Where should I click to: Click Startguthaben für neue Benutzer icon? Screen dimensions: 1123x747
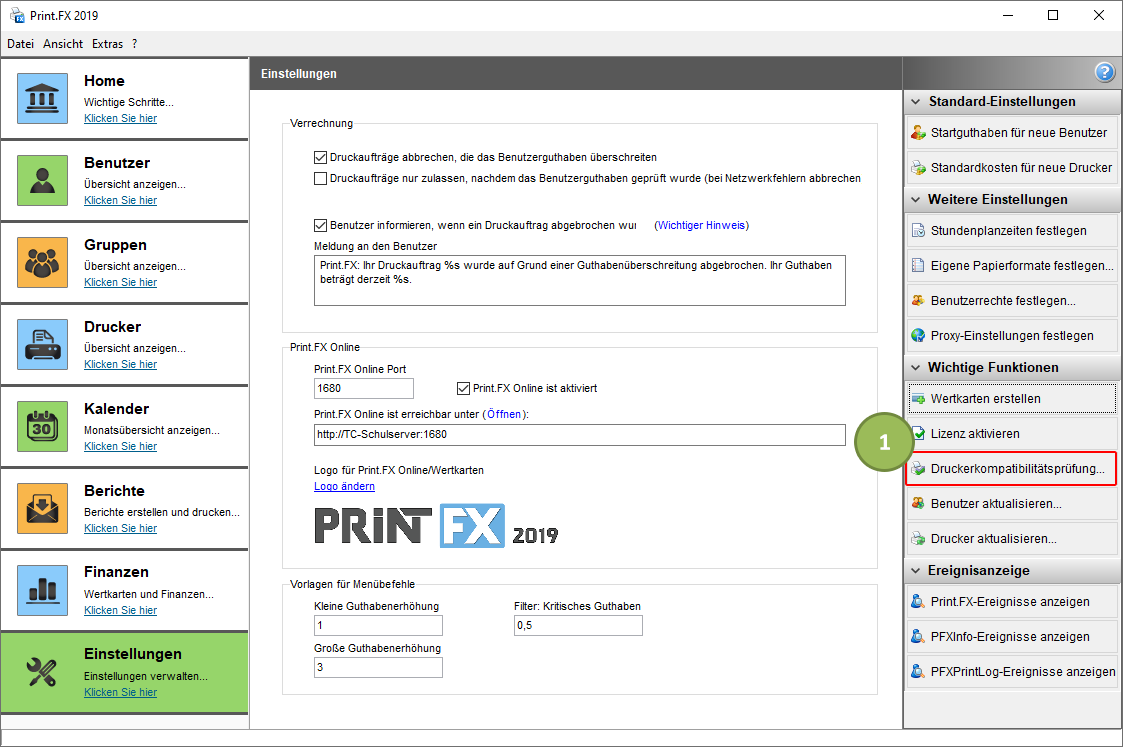[x=918, y=132]
